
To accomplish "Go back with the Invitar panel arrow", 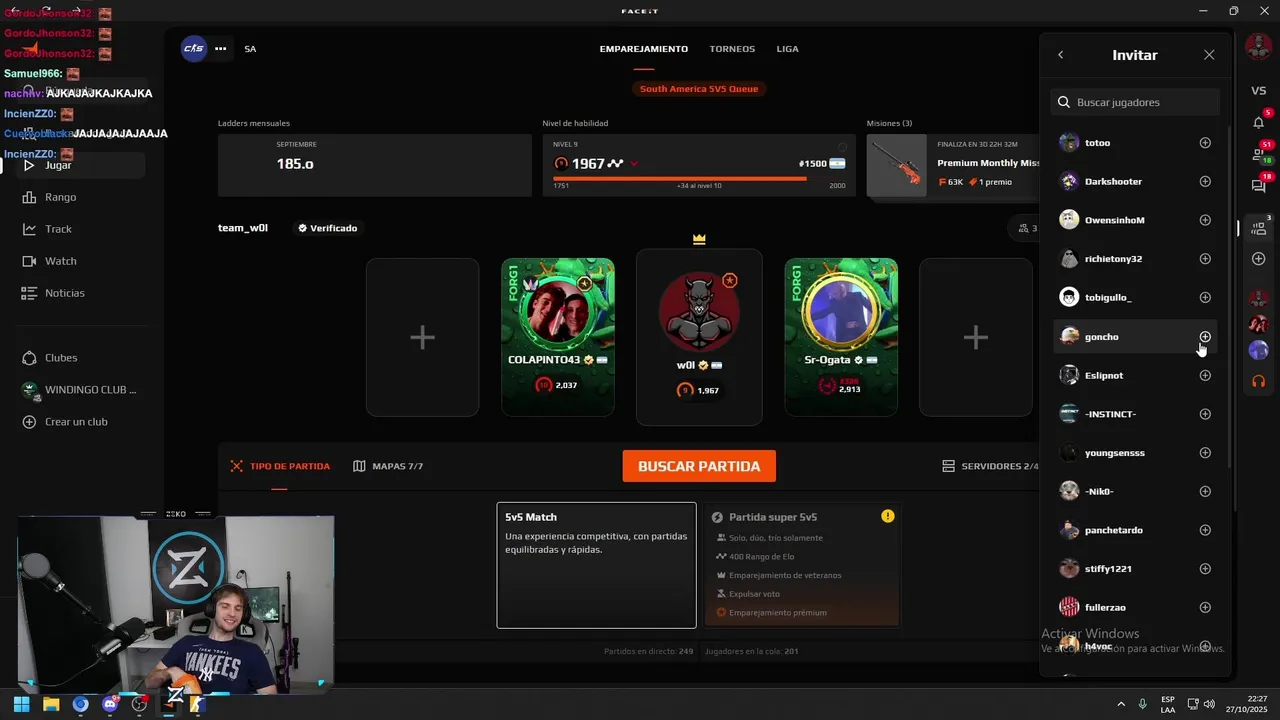I will click(1061, 55).
